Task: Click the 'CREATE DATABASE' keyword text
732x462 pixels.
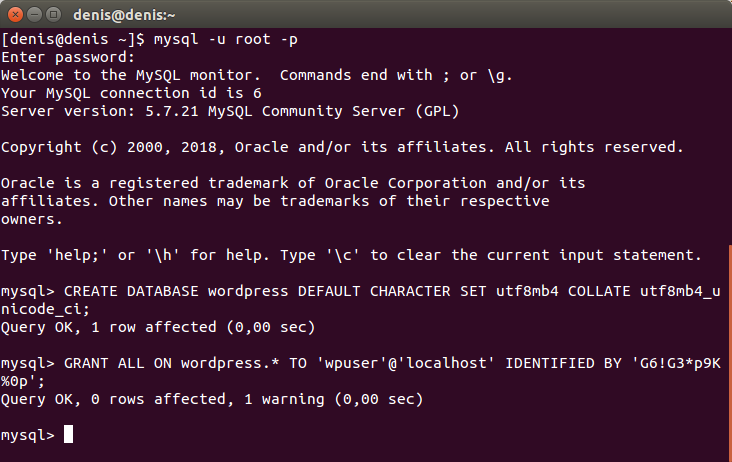Action: pyautogui.click(x=131, y=291)
